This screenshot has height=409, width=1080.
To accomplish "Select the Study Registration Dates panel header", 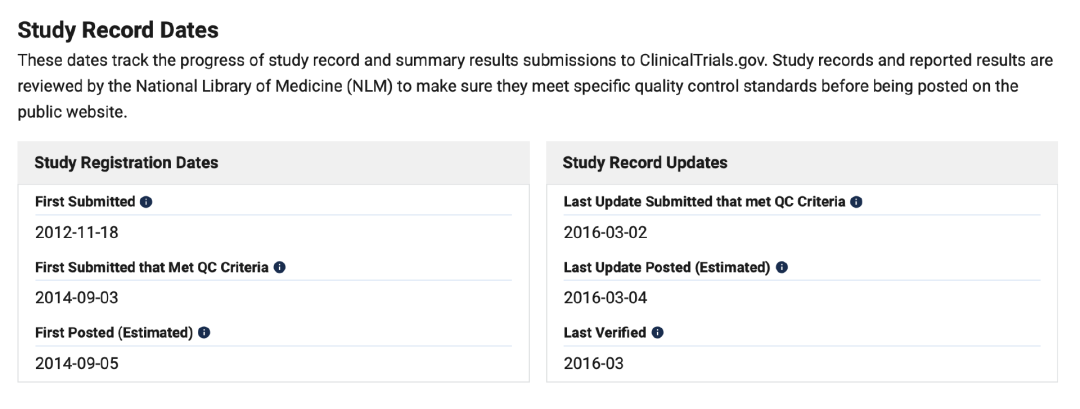I will tap(126, 162).
